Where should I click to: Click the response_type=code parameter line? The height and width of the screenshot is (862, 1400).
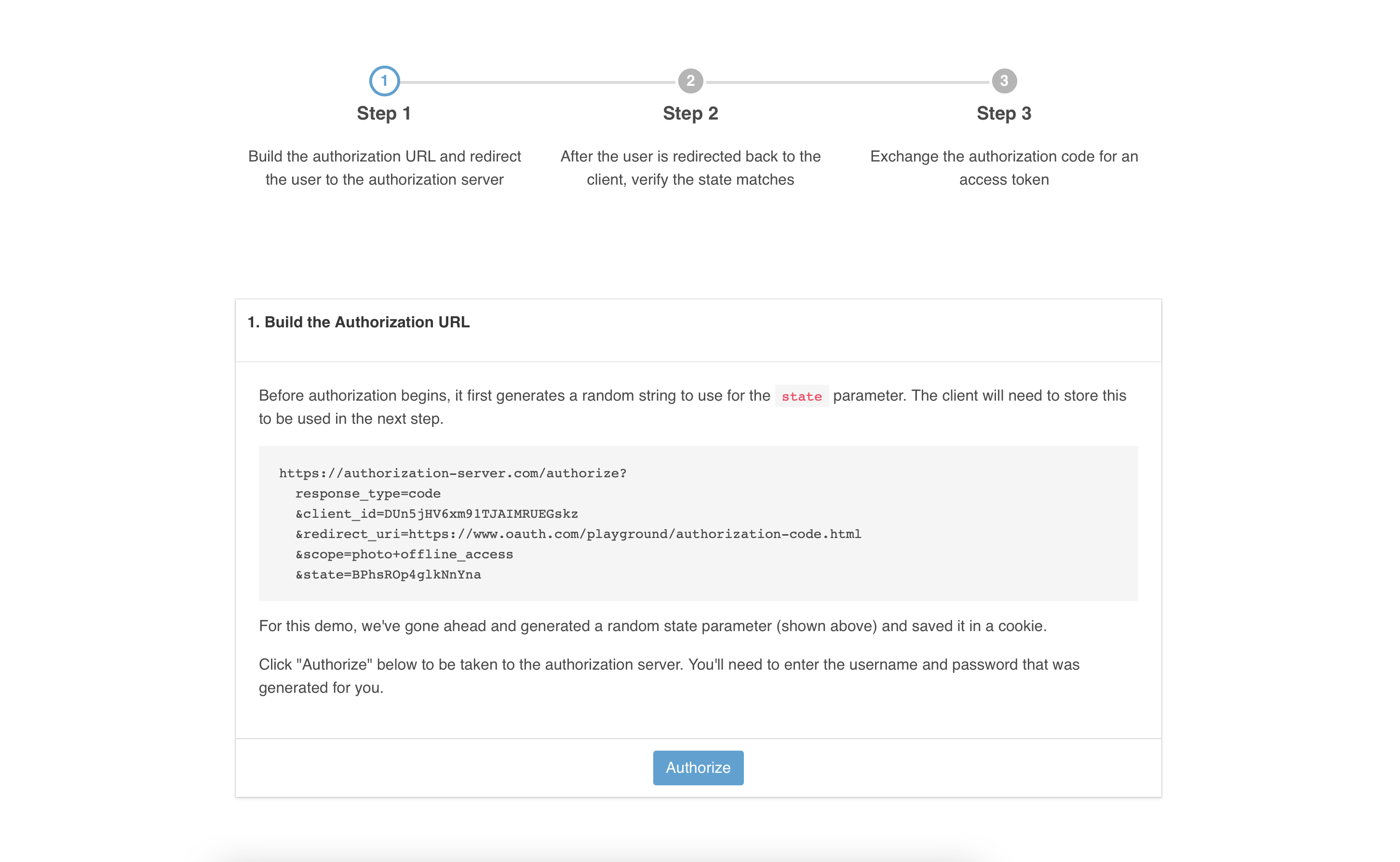coord(368,494)
